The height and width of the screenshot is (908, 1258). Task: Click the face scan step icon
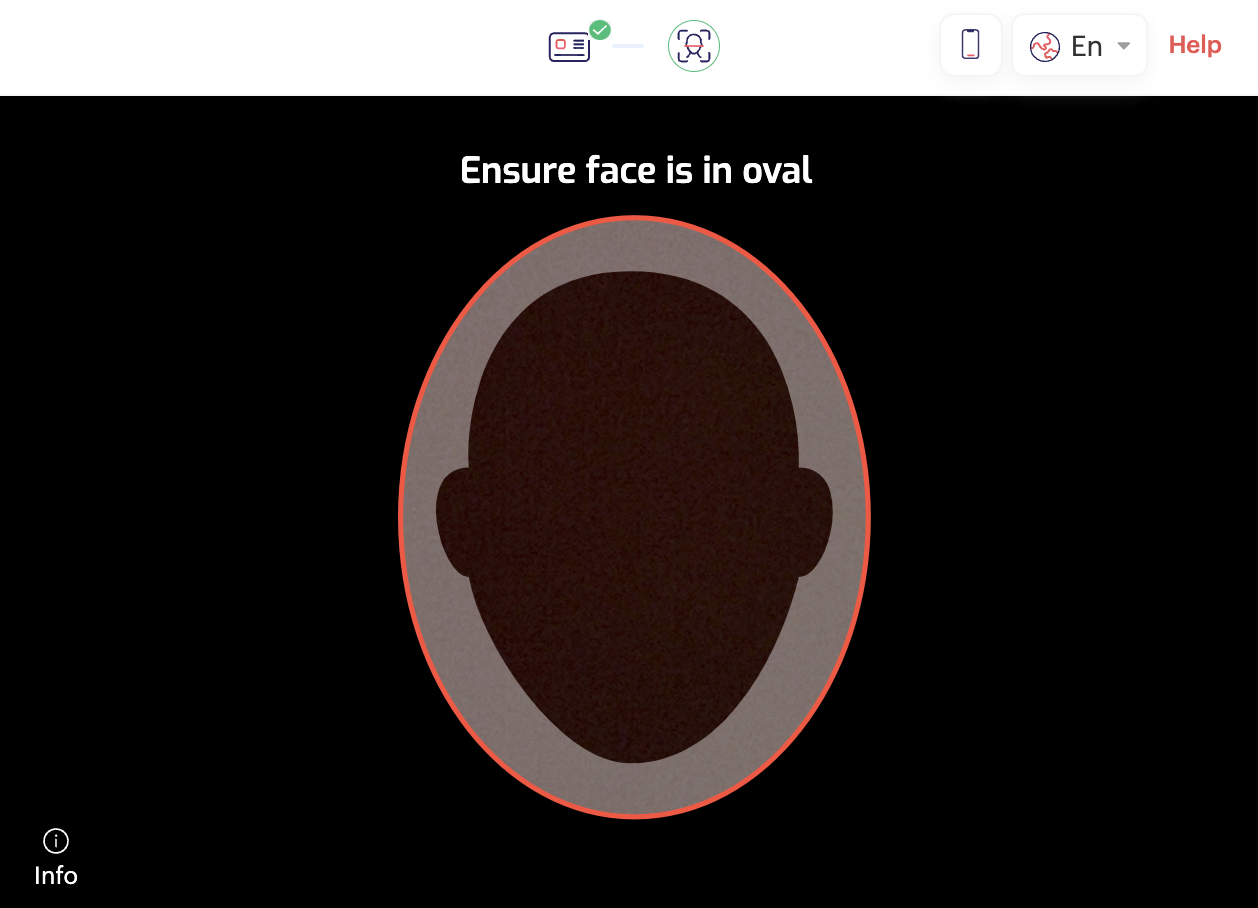coord(694,46)
